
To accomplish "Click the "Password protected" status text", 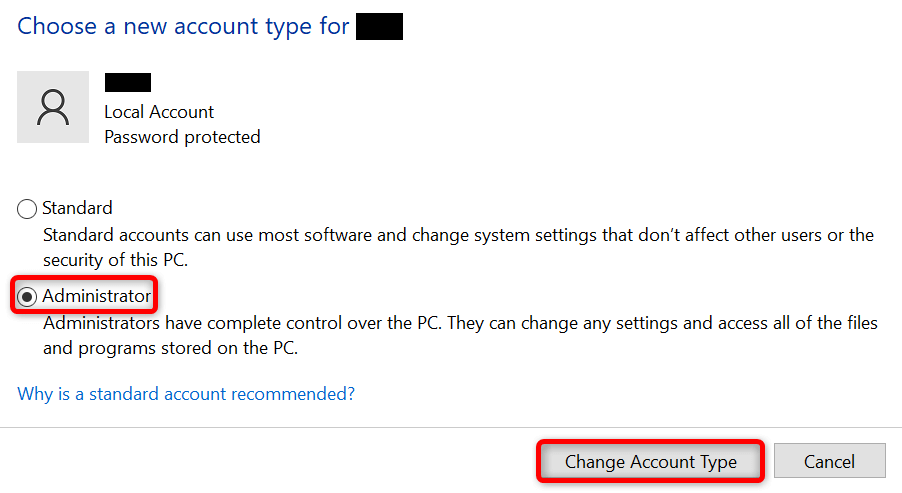I will 182,137.
